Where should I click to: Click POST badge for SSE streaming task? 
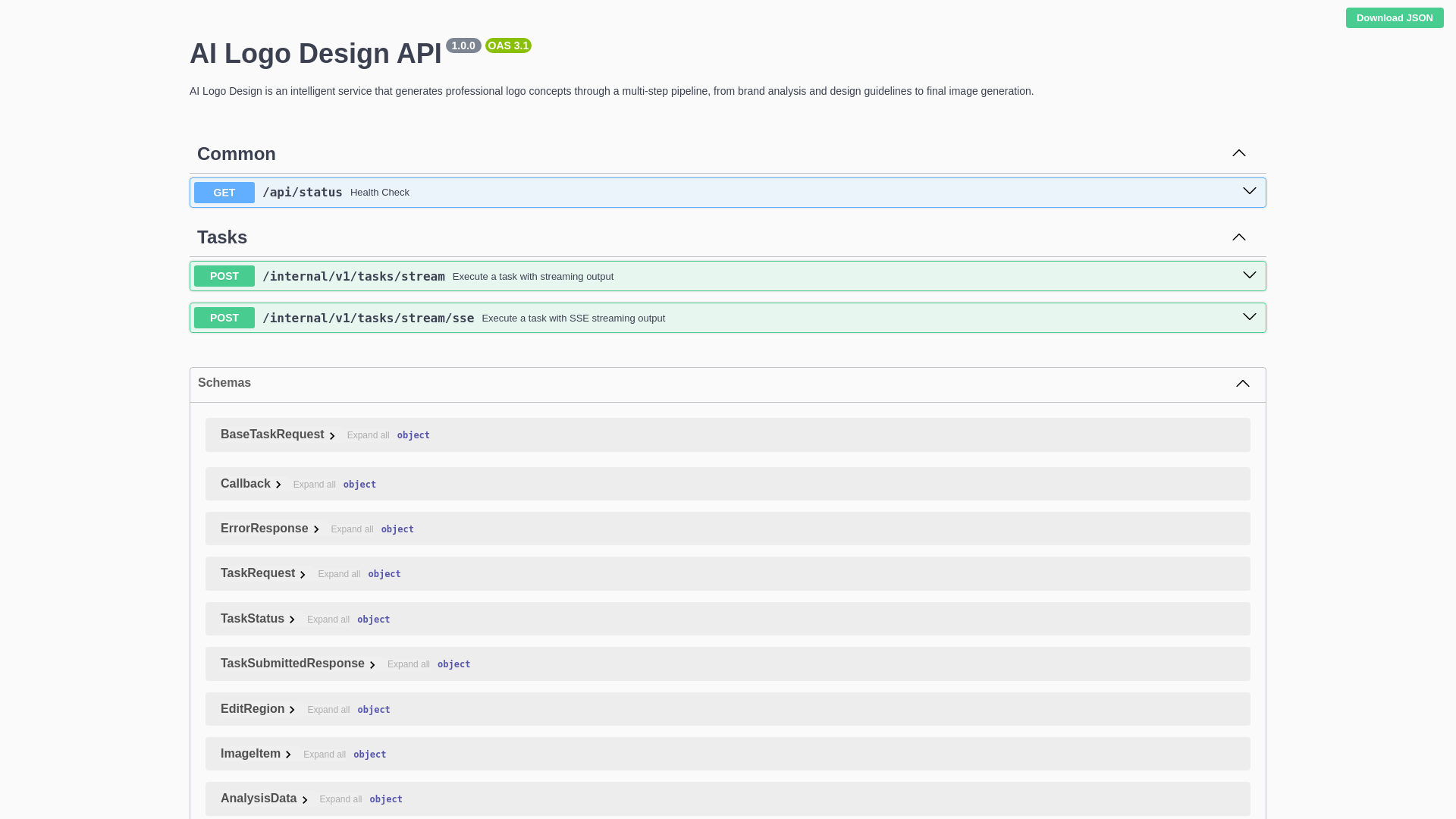[x=224, y=318]
